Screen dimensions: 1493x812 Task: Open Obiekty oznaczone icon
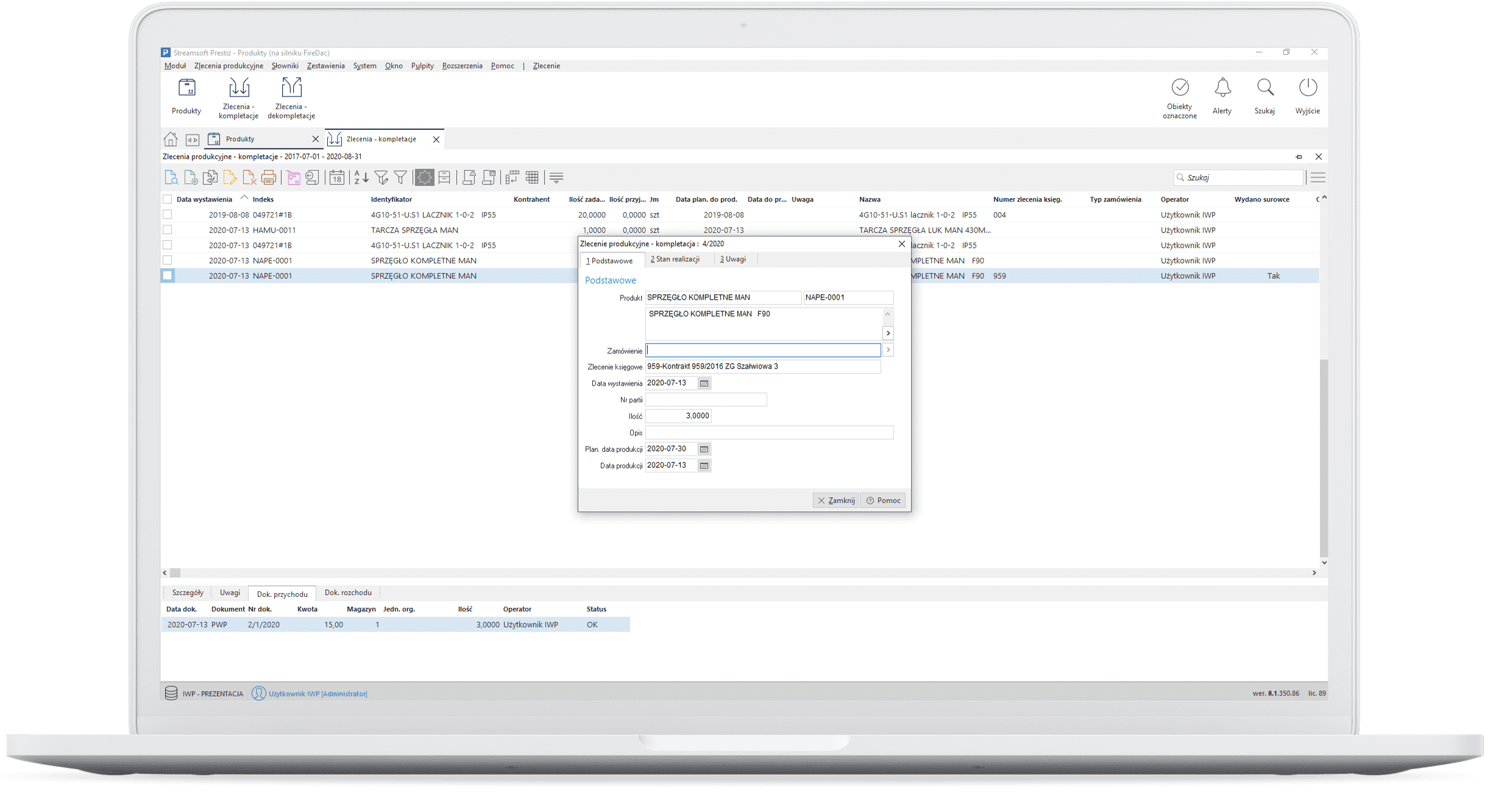(1179, 98)
